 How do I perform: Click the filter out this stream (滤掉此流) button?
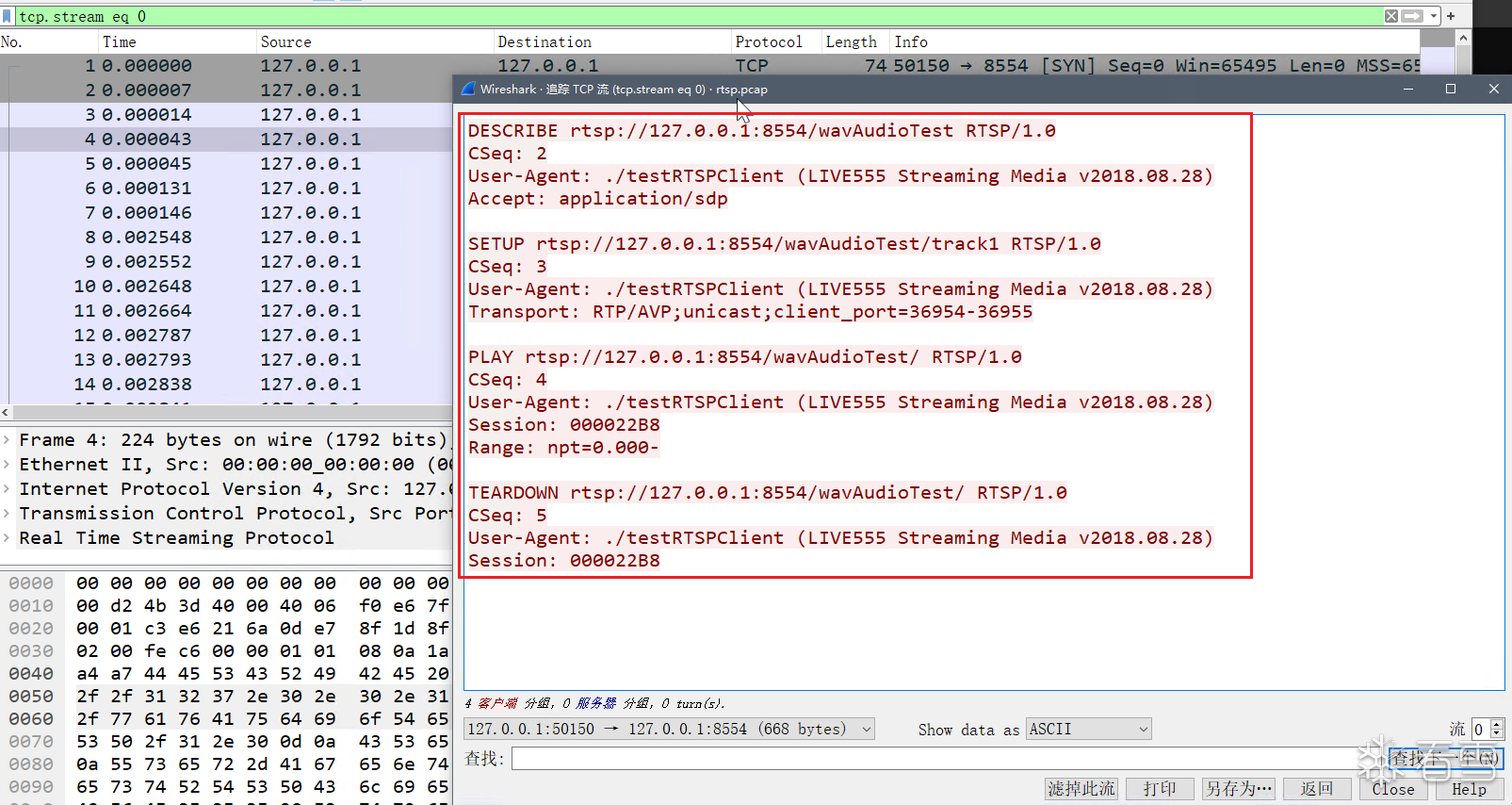[1081, 789]
